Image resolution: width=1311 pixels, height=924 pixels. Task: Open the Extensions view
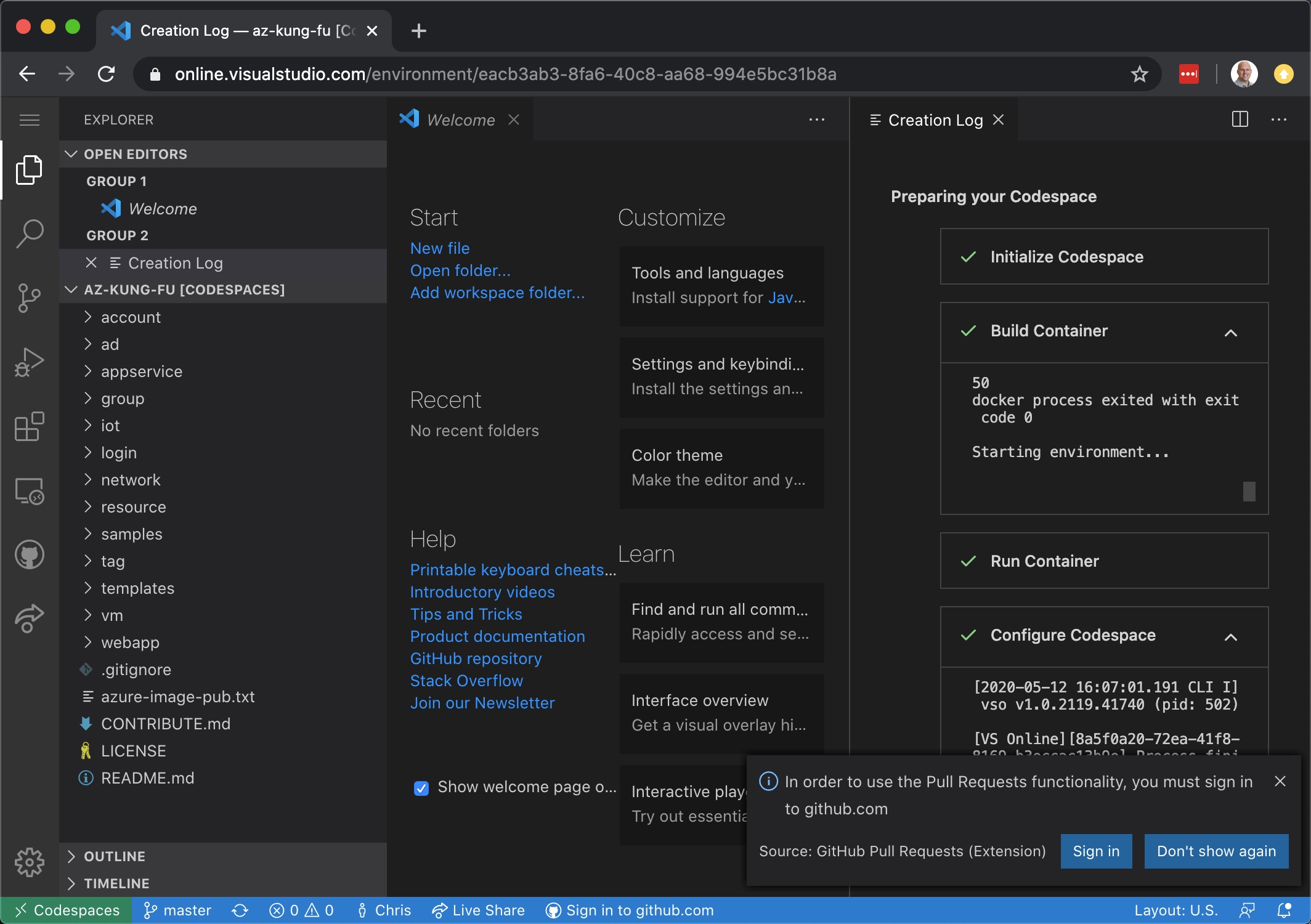point(29,427)
